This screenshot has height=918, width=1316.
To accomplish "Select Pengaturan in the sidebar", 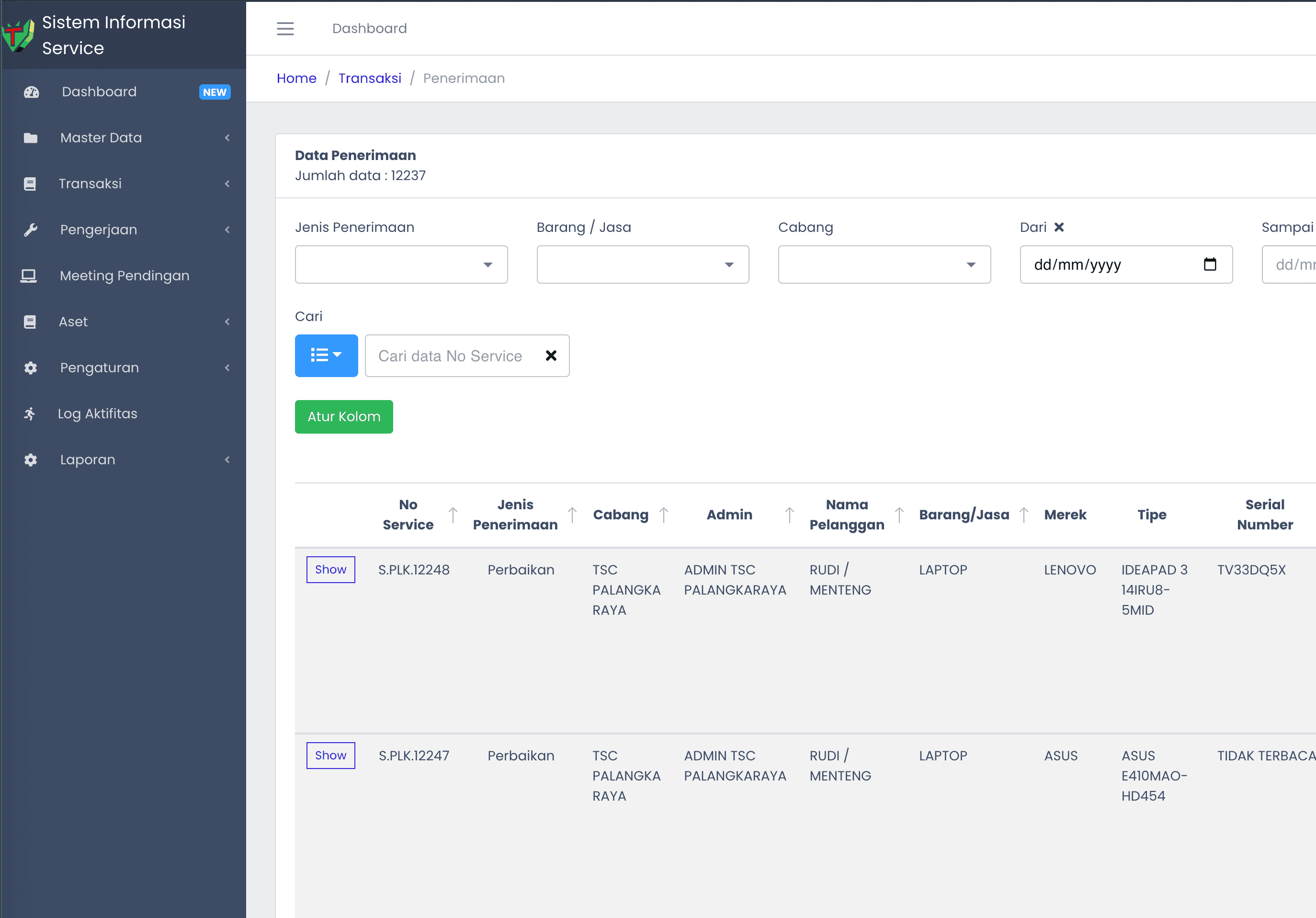I will [x=100, y=367].
